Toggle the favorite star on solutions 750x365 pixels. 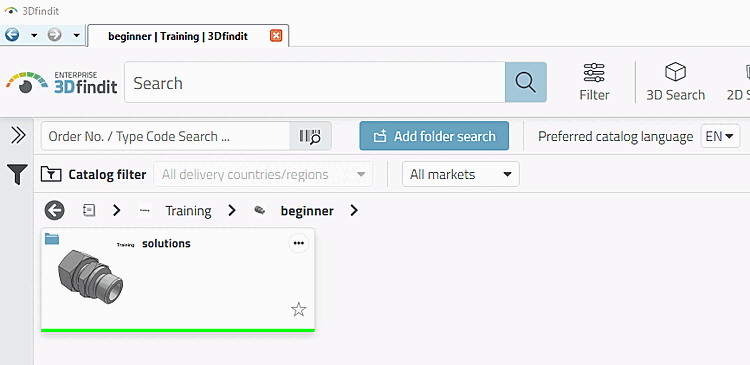click(298, 310)
